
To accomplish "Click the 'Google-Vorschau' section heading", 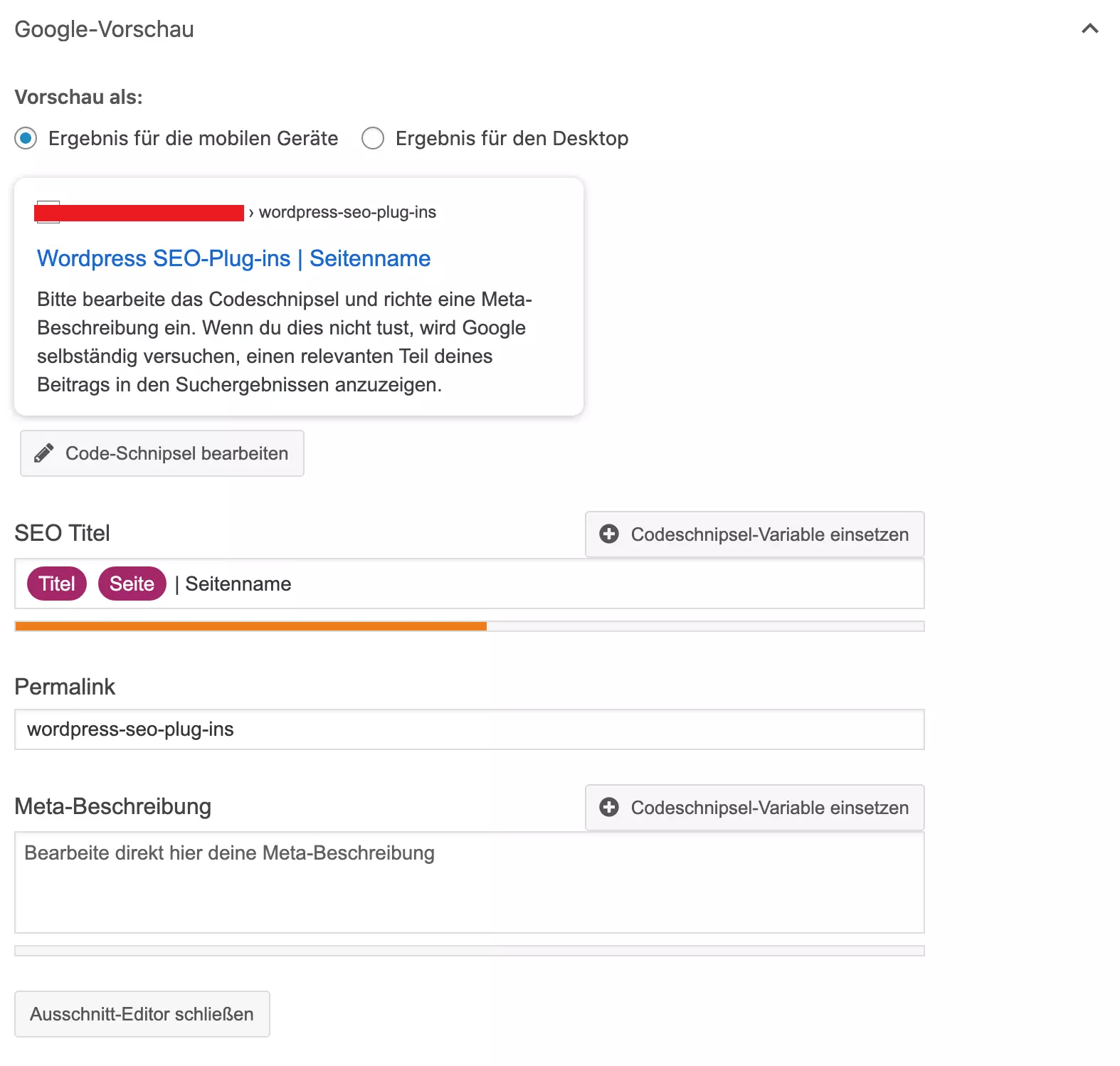I will point(104,29).
